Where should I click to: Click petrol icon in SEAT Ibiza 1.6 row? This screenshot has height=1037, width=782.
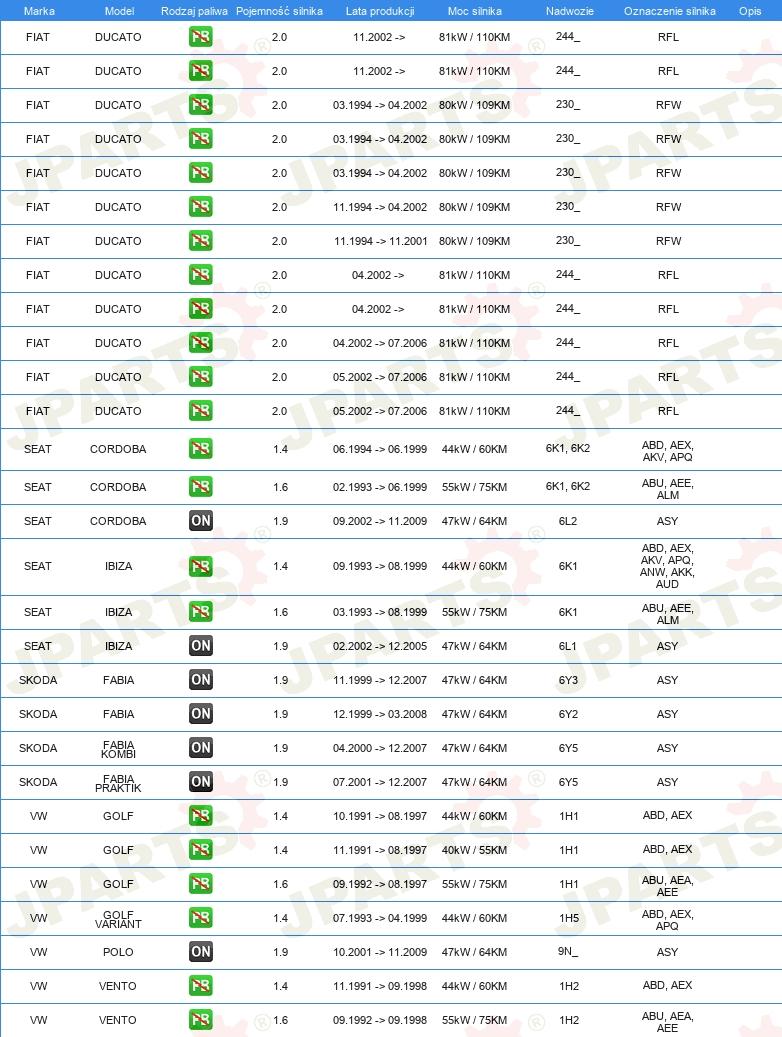tap(200, 612)
